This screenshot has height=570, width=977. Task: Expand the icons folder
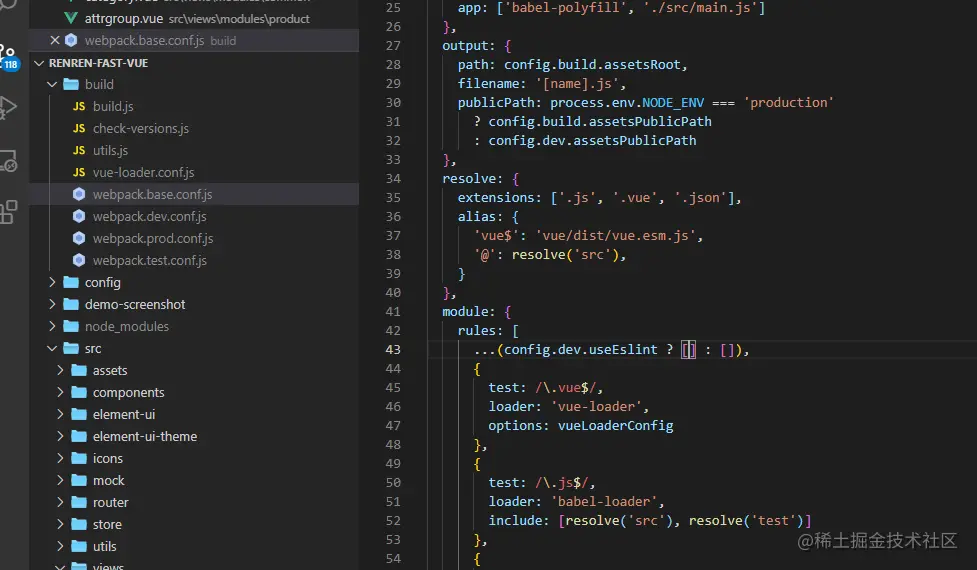coord(60,458)
